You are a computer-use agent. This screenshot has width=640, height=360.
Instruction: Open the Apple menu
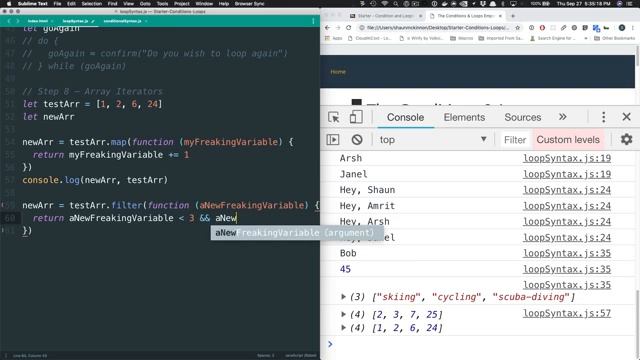coord(9,4)
